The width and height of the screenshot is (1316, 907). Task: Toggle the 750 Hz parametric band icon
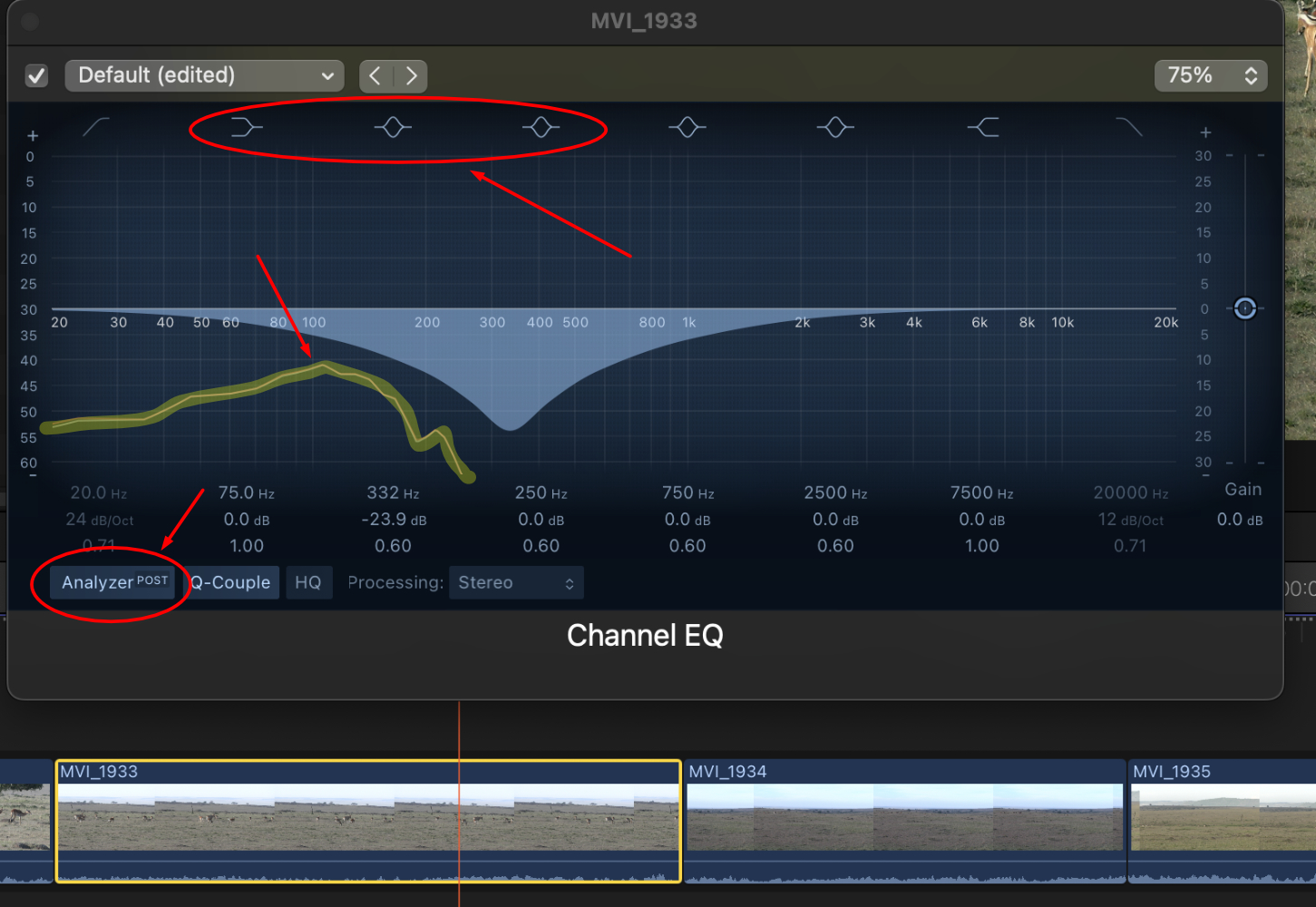tap(687, 127)
